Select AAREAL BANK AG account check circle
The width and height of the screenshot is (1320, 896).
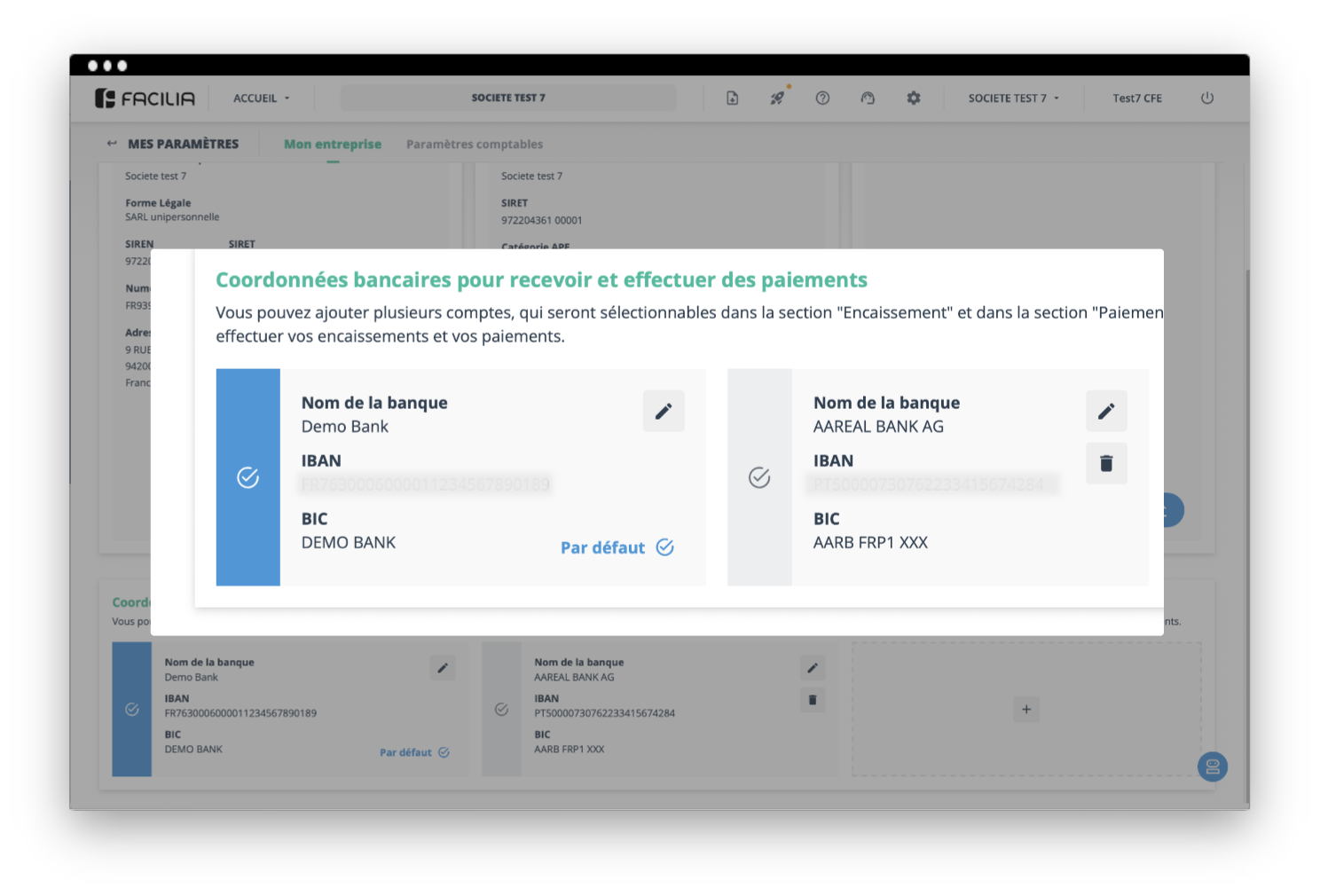759,477
